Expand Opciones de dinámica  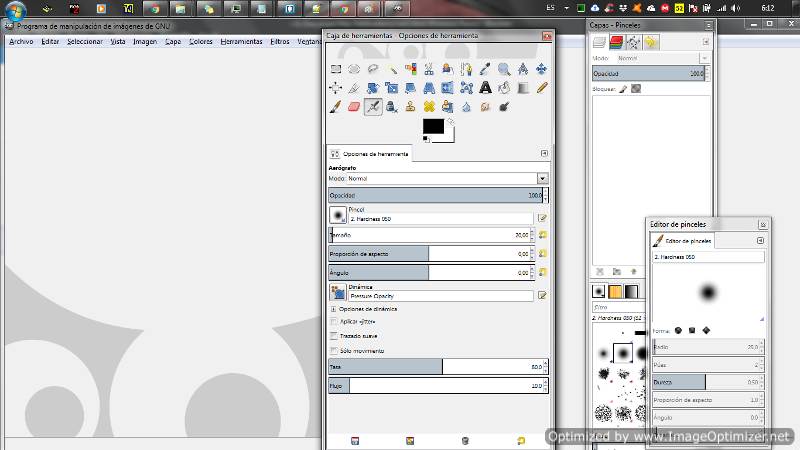coord(333,309)
